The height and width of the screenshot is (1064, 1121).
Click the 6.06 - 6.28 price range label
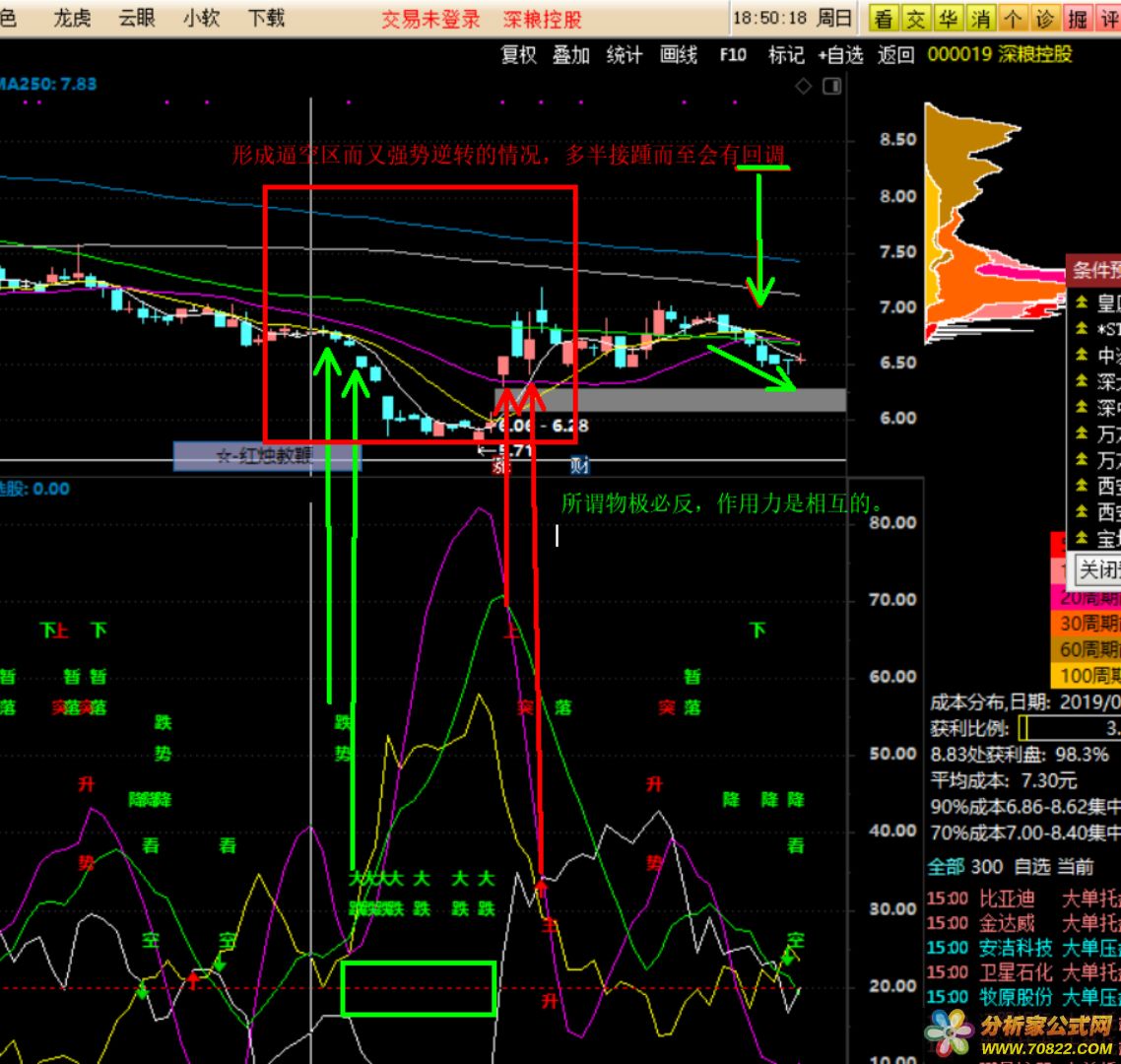click(x=544, y=426)
